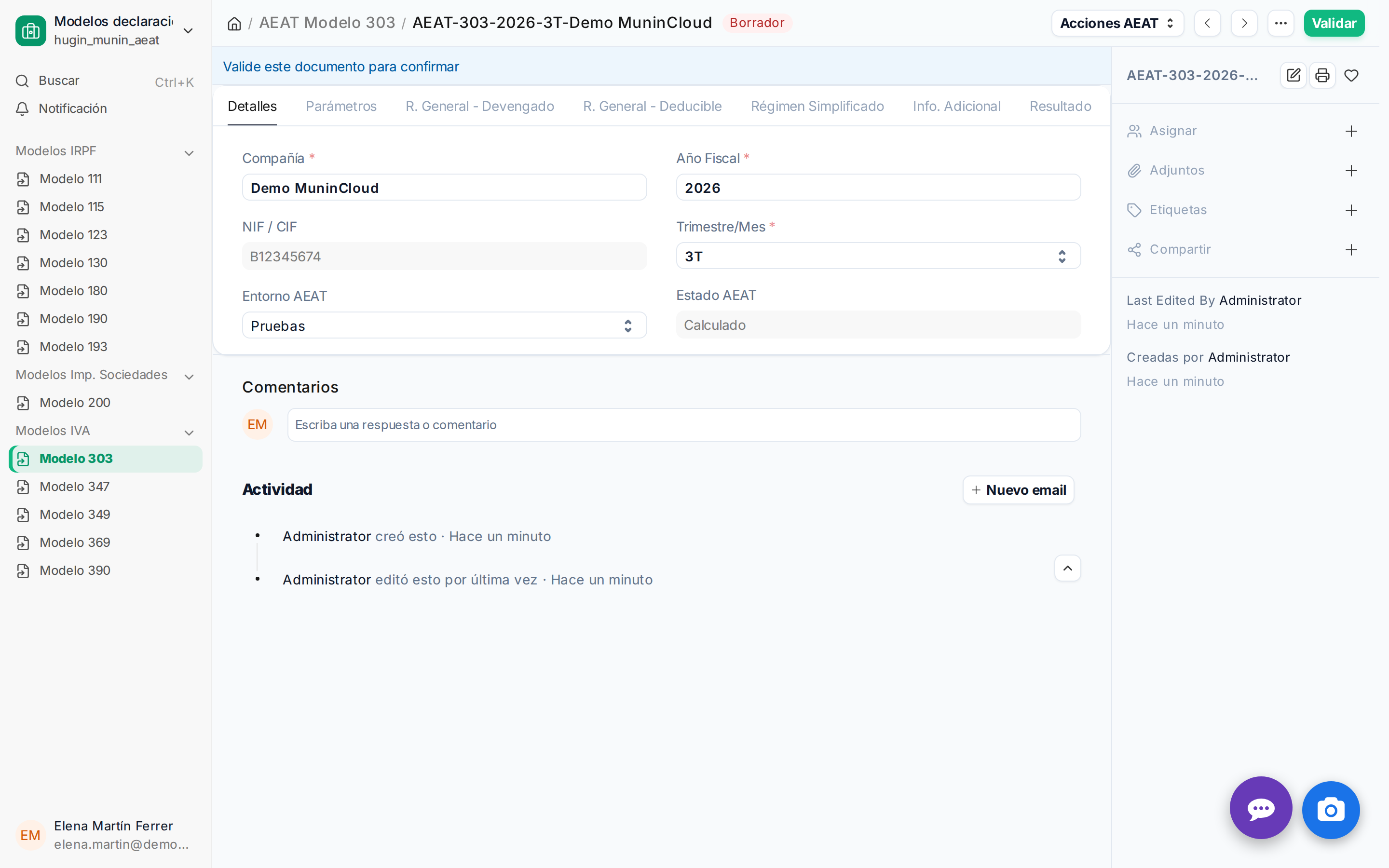Open the Info. Adicional tab

point(957,107)
